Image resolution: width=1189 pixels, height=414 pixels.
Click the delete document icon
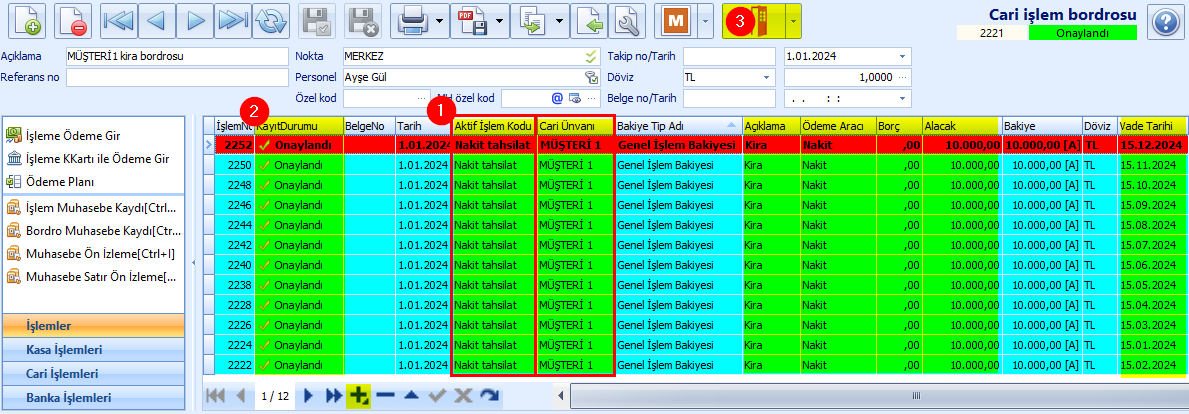click(73, 20)
